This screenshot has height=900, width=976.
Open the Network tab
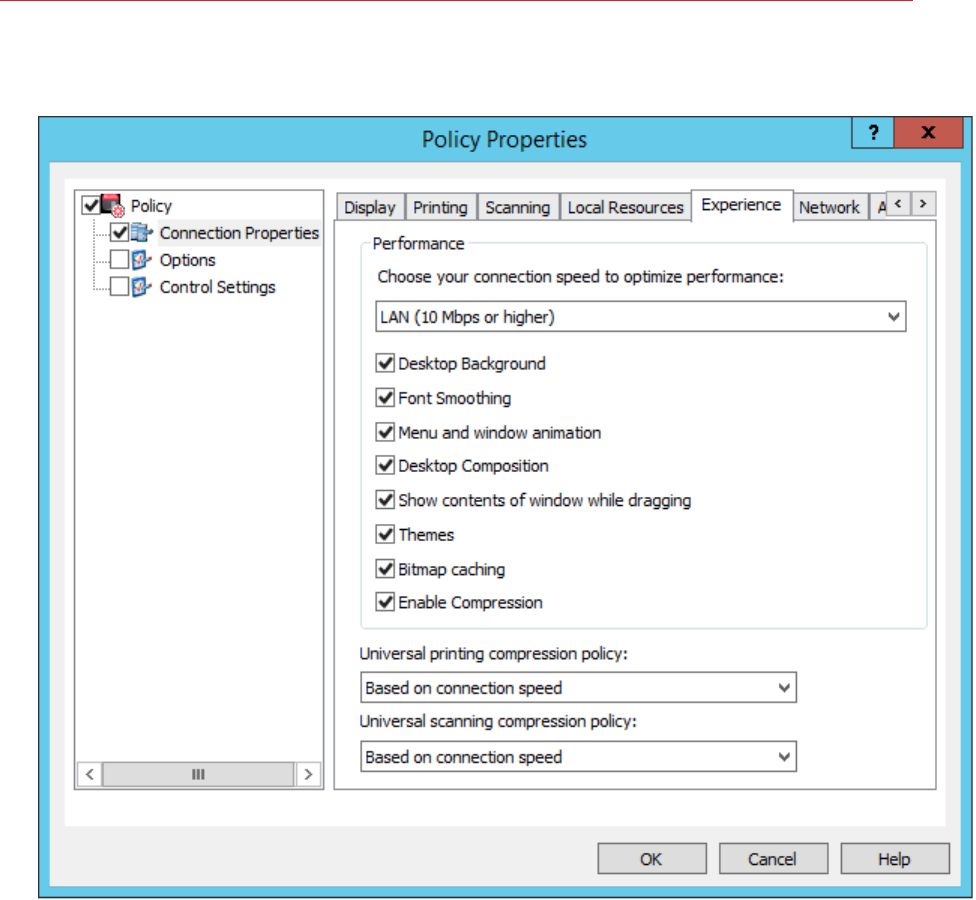coord(830,207)
